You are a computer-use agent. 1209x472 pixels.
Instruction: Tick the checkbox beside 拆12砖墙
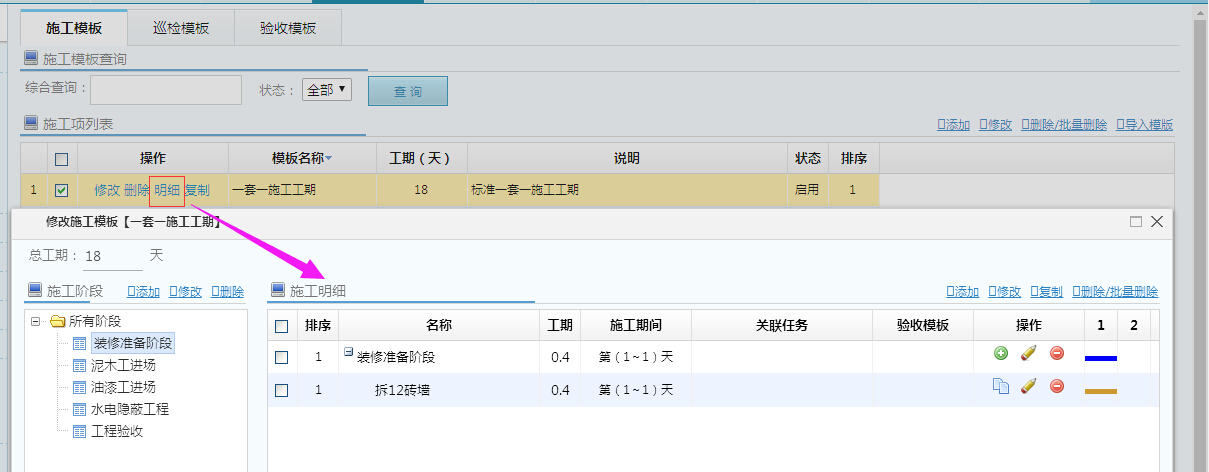[x=282, y=390]
